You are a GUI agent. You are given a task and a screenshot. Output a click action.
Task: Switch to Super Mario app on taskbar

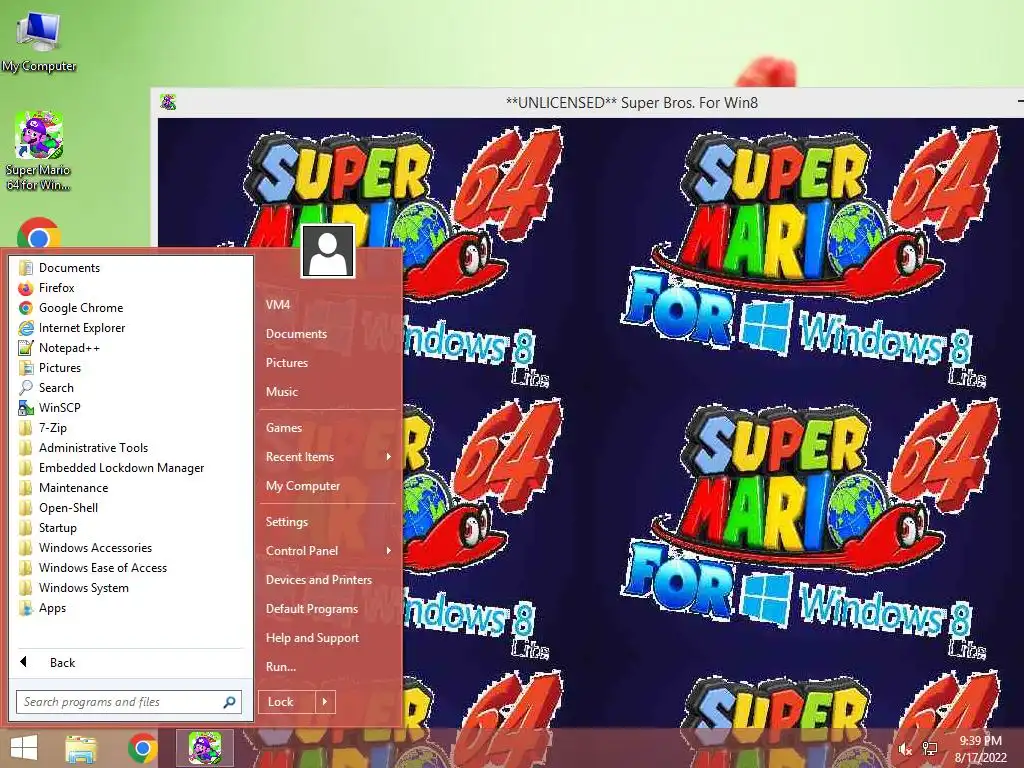point(204,748)
